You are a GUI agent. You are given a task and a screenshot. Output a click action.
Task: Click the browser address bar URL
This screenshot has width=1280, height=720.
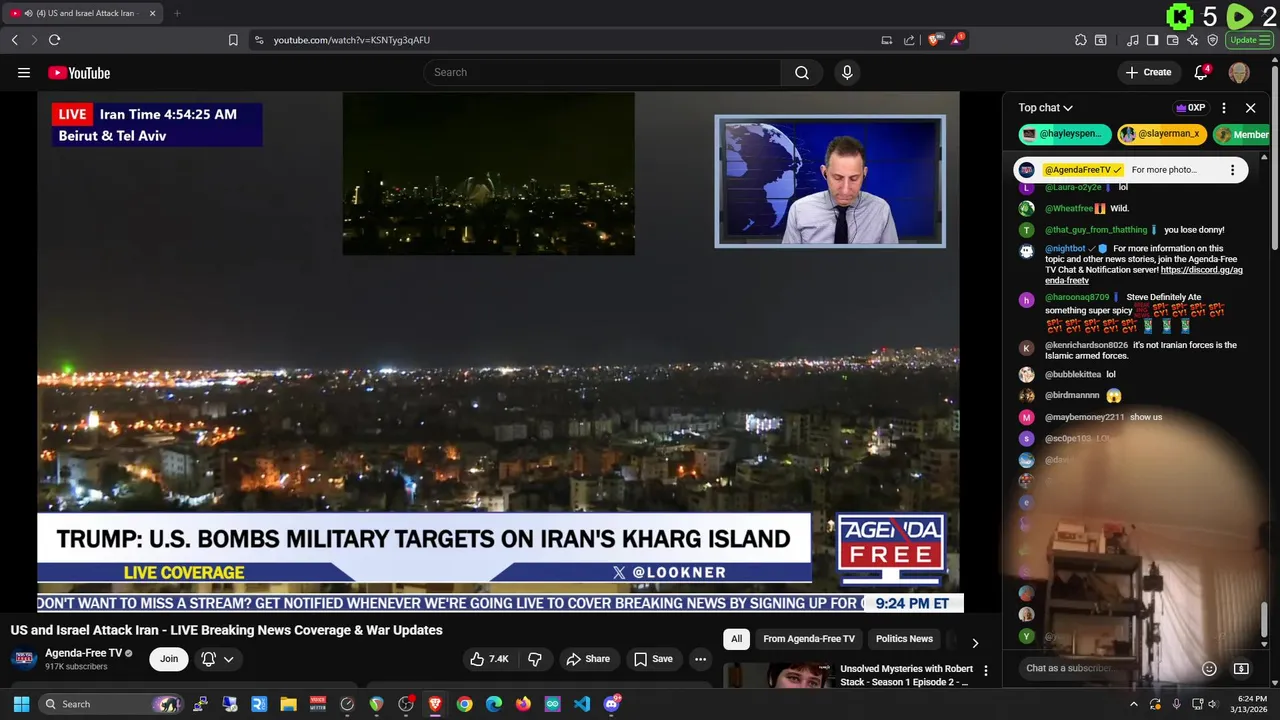(352, 40)
